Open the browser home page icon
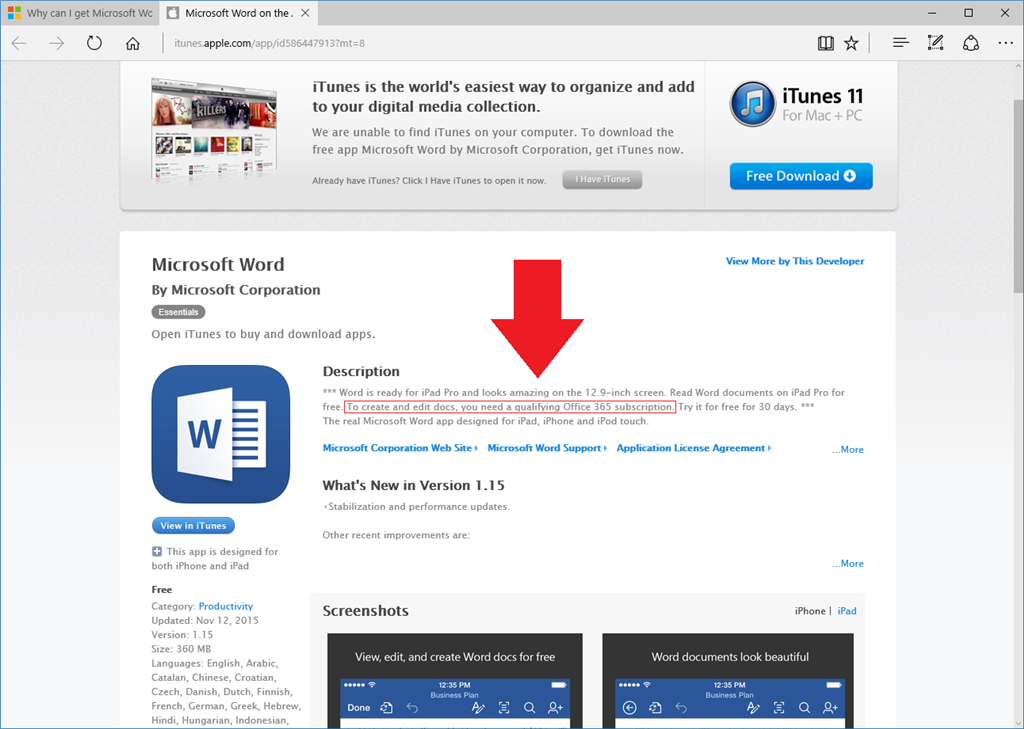 [133, 44]
